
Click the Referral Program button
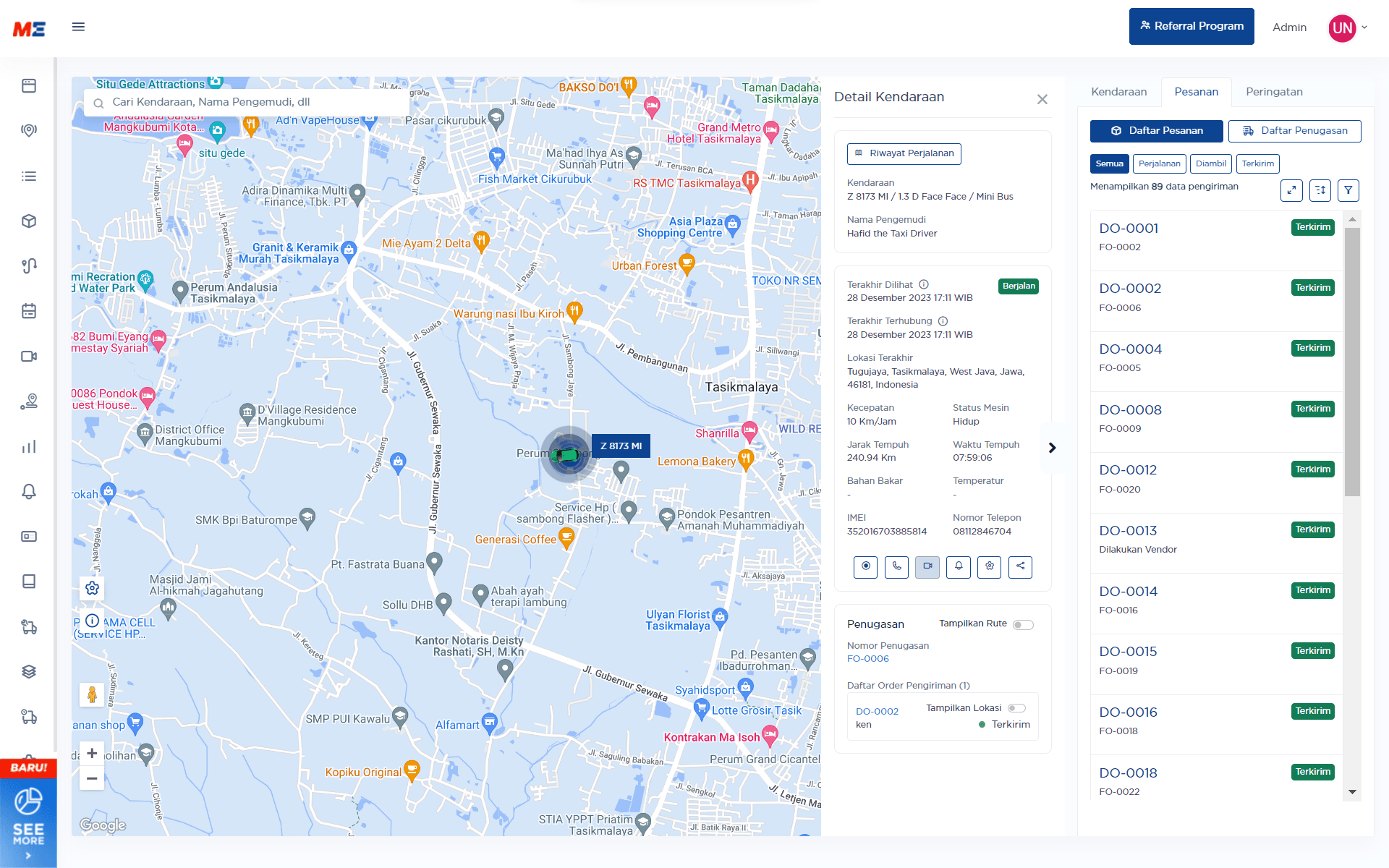(1192, 26)
